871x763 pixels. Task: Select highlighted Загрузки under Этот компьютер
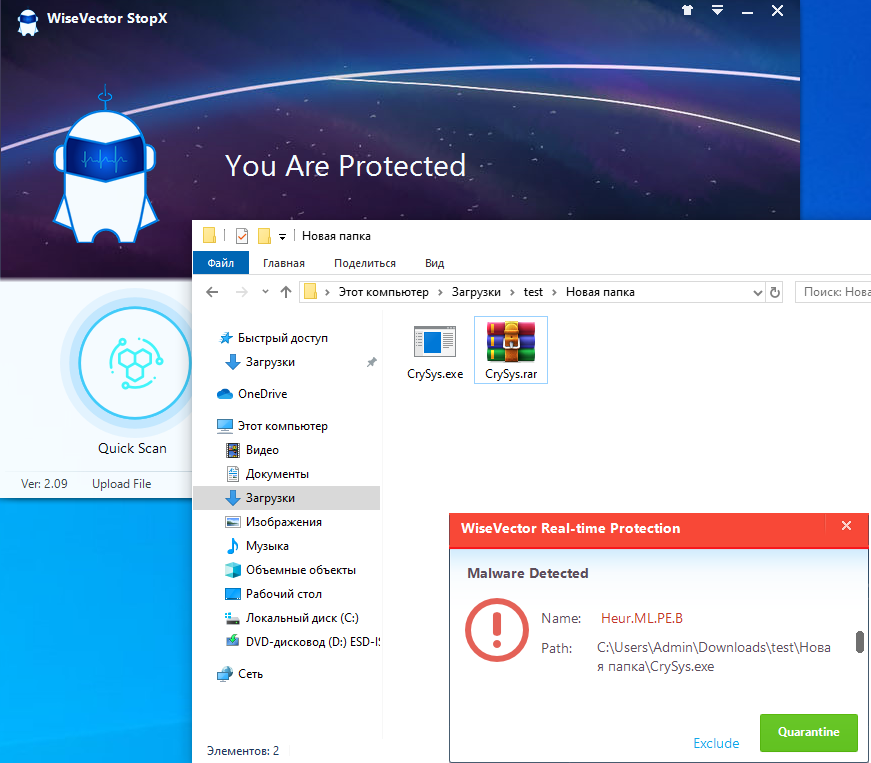[287, 498]
